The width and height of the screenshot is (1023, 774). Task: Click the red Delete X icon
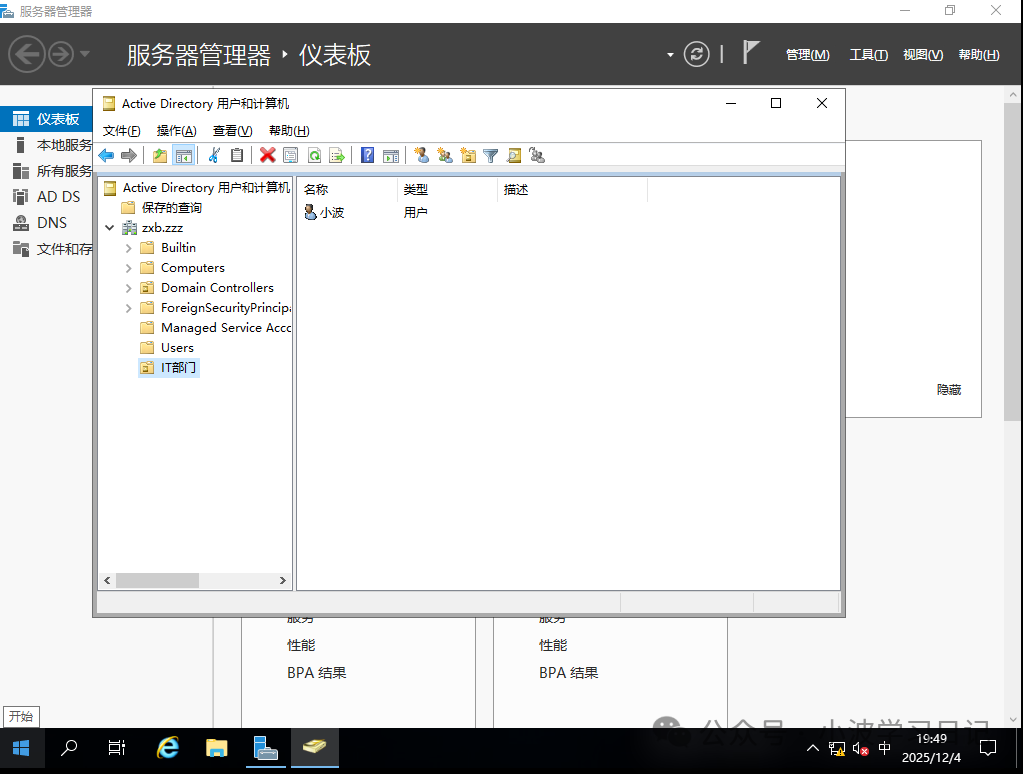click(267, 155)
